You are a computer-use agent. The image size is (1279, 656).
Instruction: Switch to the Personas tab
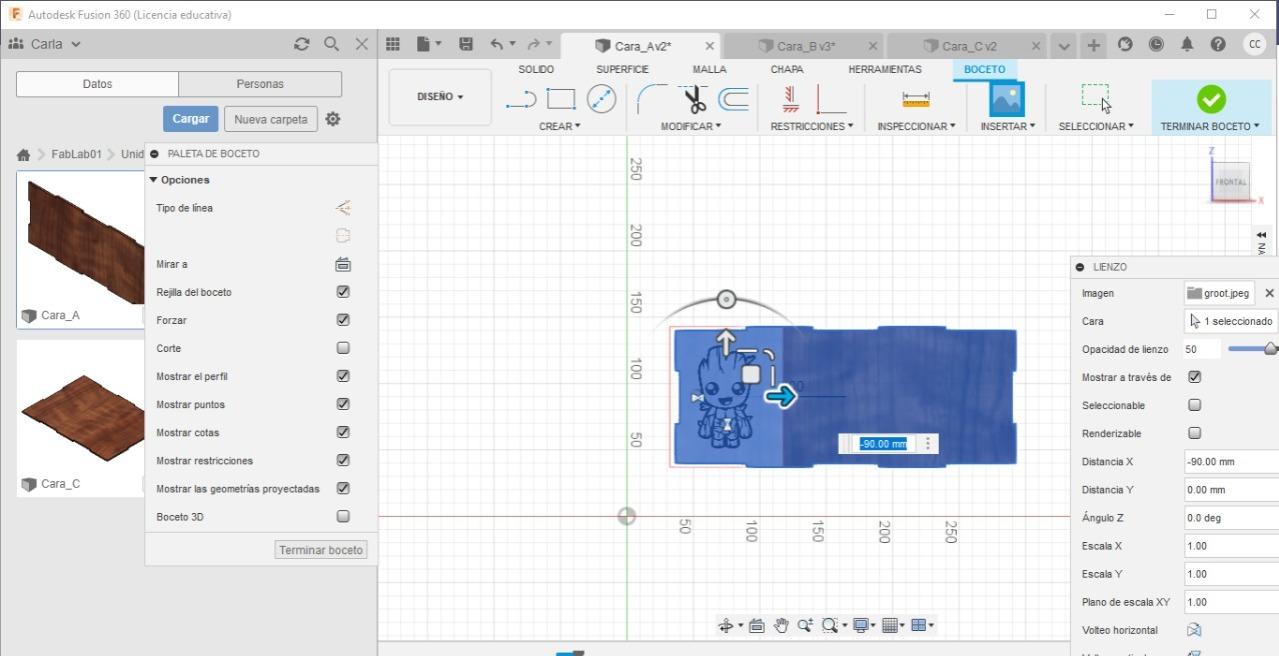(260, 84)
